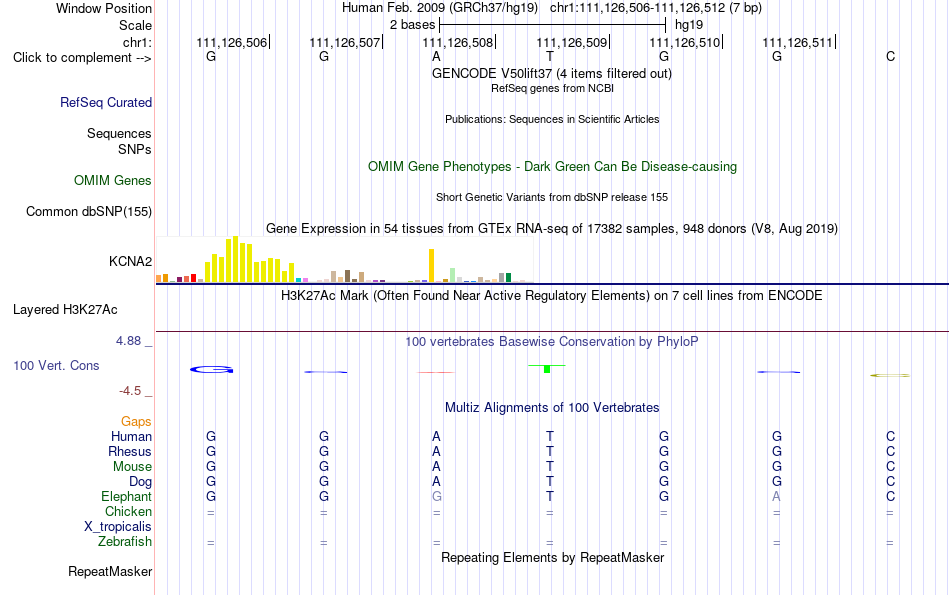950x595 pixels.
Task: Click 'Click to complement -->' label
Action: 82,58
